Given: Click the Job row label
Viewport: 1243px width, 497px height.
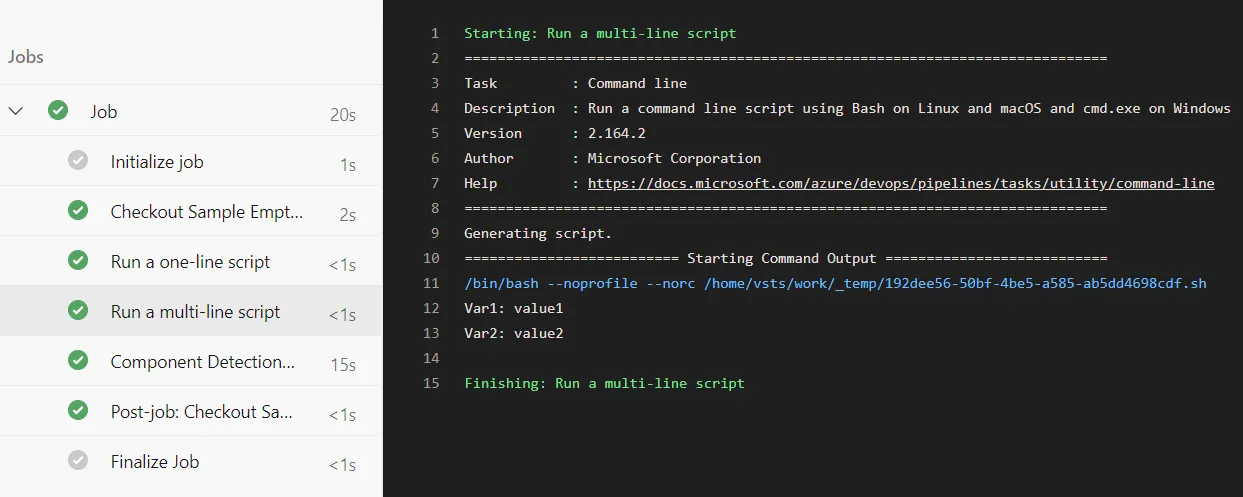Looking at the screenshot, I should [103, 112].
